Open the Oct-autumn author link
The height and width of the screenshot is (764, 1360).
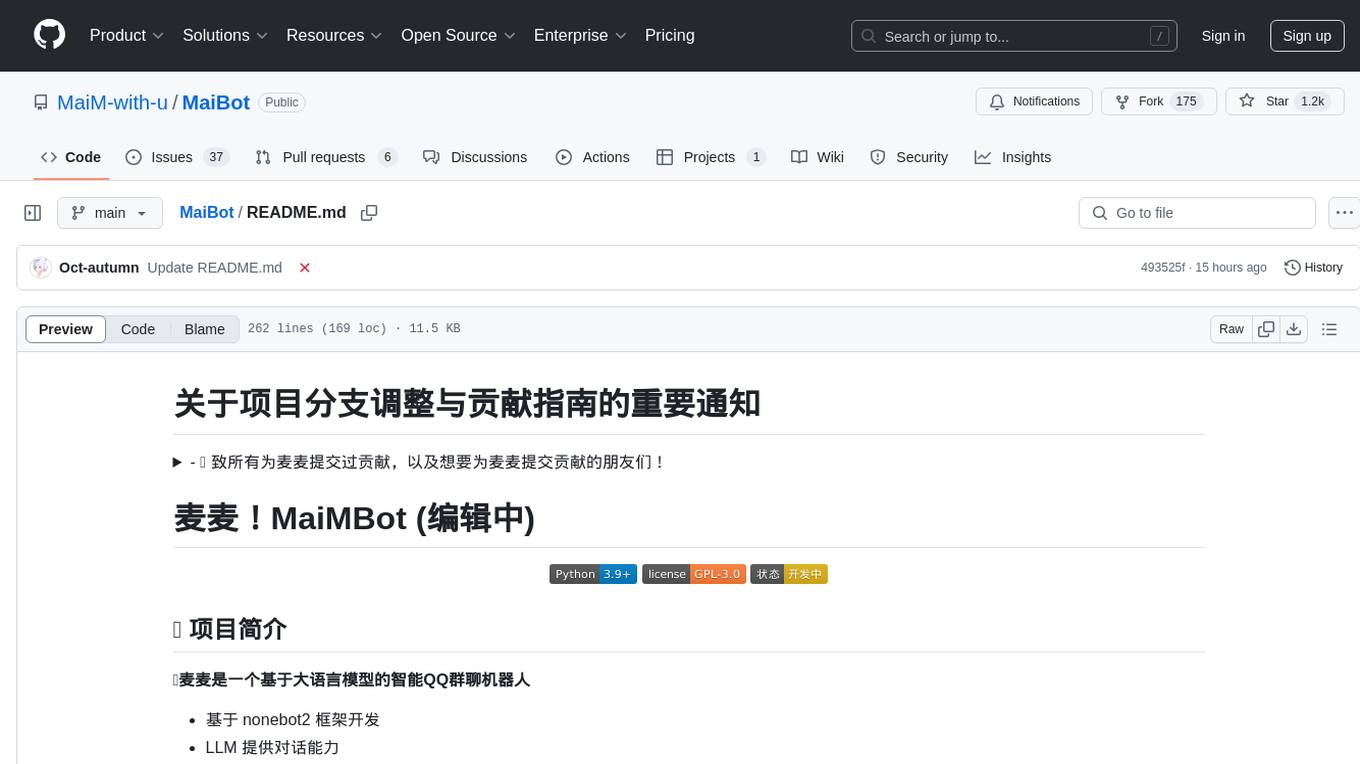pyautogui.click(x=99, y=268)
